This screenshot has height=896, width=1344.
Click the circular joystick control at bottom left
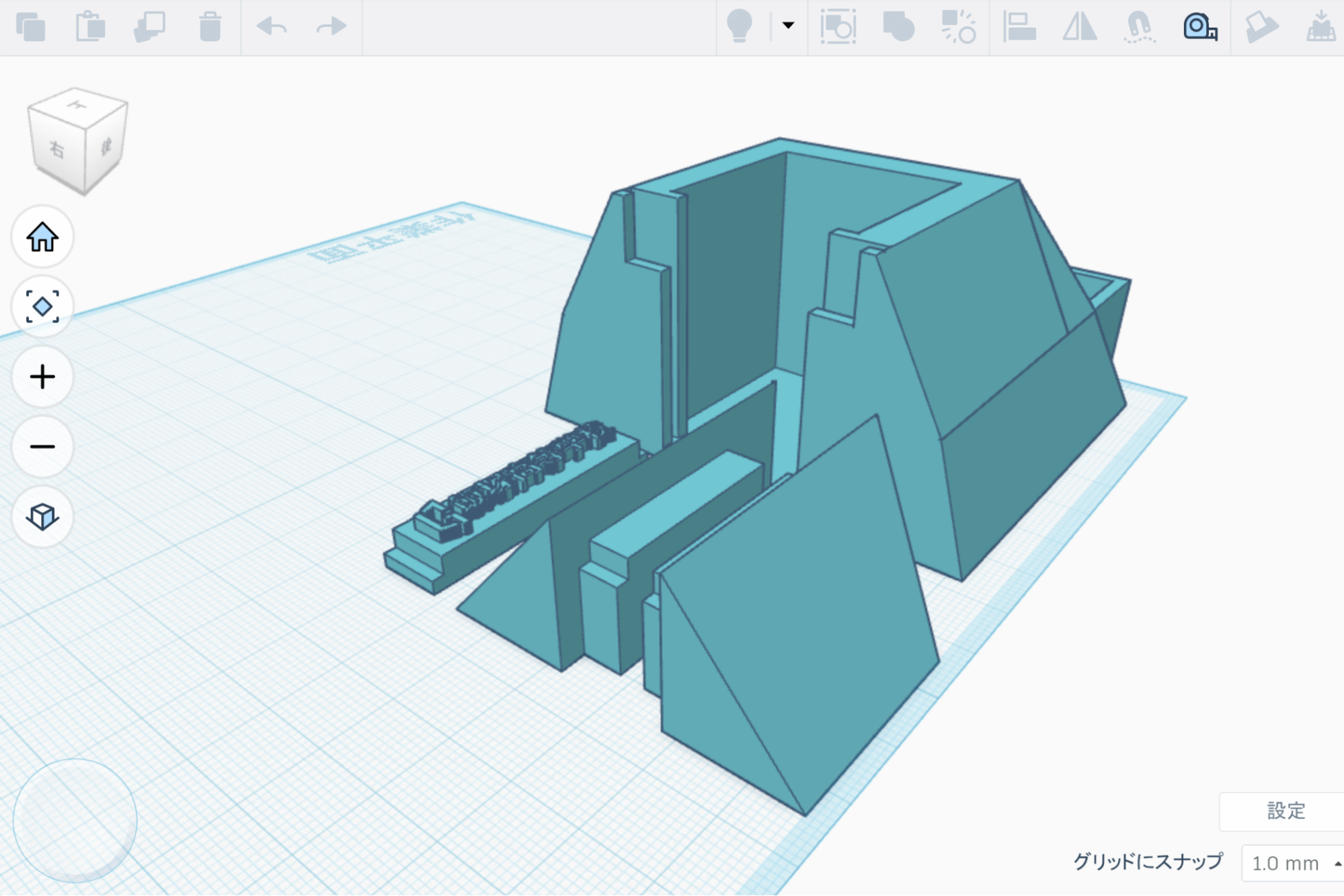pyautogui.click(x=75, y=821)
